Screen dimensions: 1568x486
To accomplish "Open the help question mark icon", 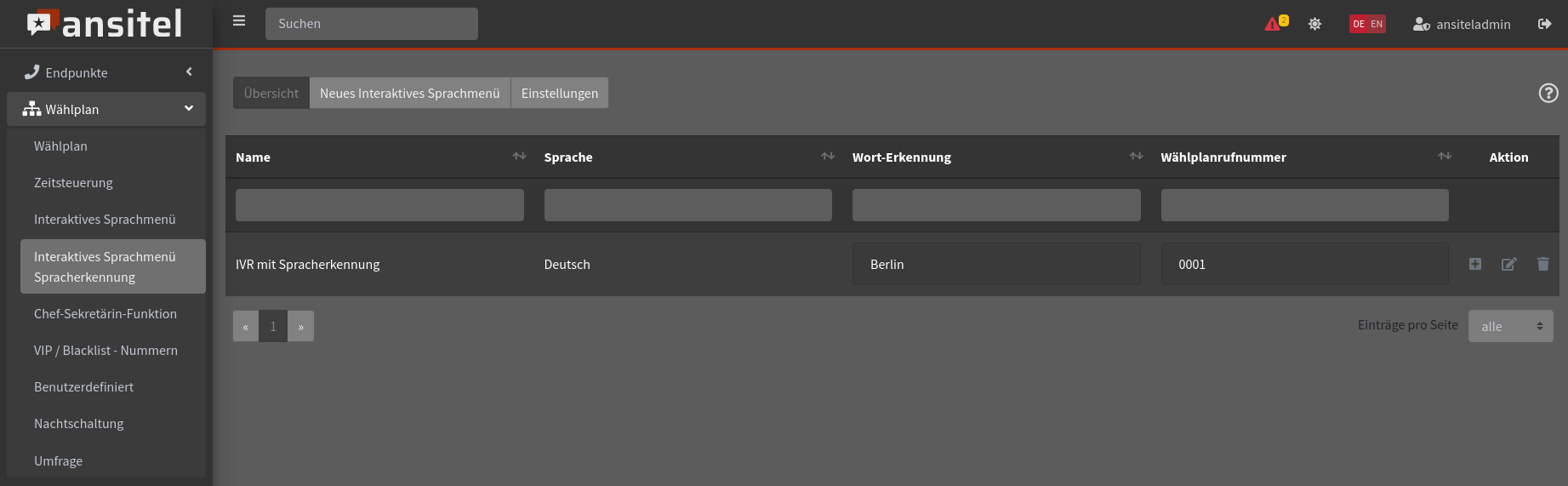I will point(1548,94).
